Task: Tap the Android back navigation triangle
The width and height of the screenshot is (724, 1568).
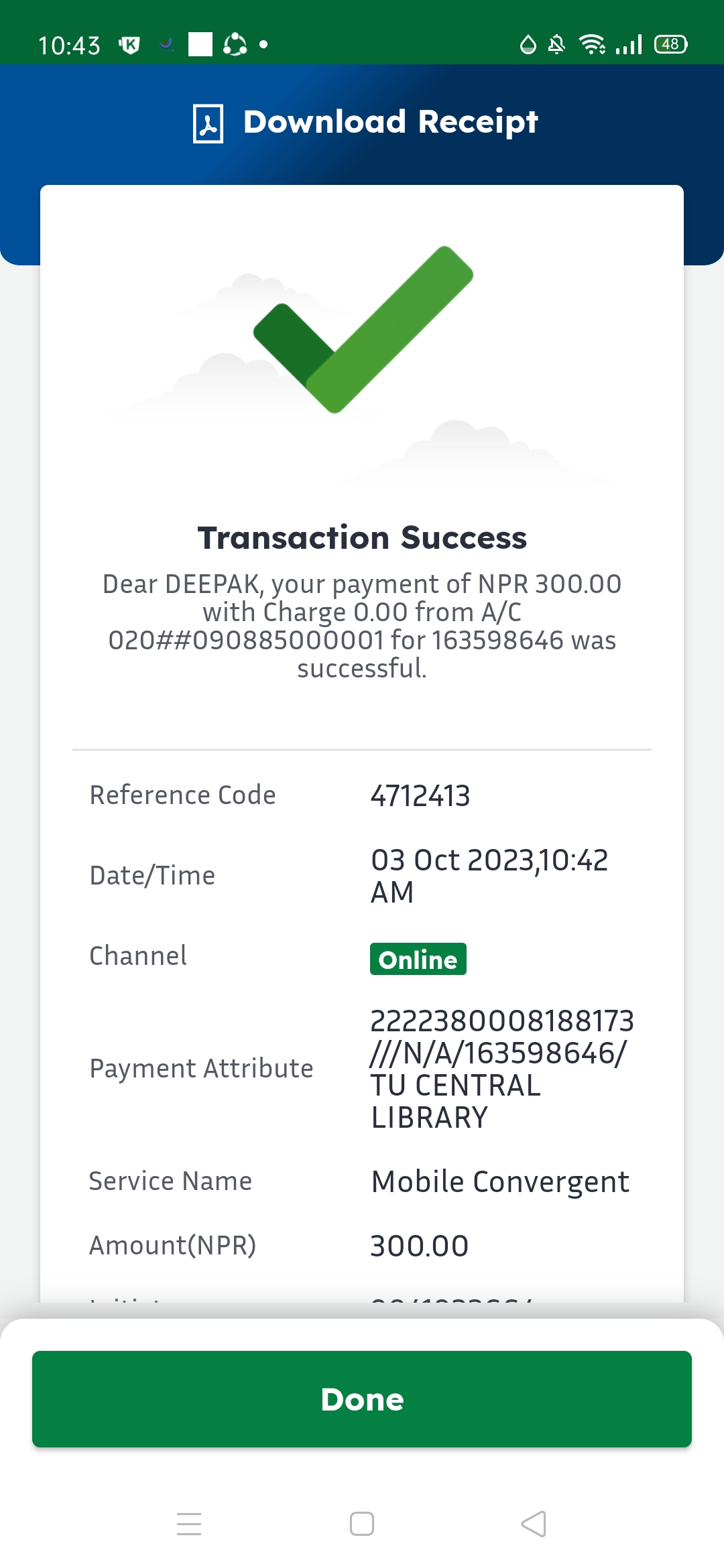Action: point(534,1523)
